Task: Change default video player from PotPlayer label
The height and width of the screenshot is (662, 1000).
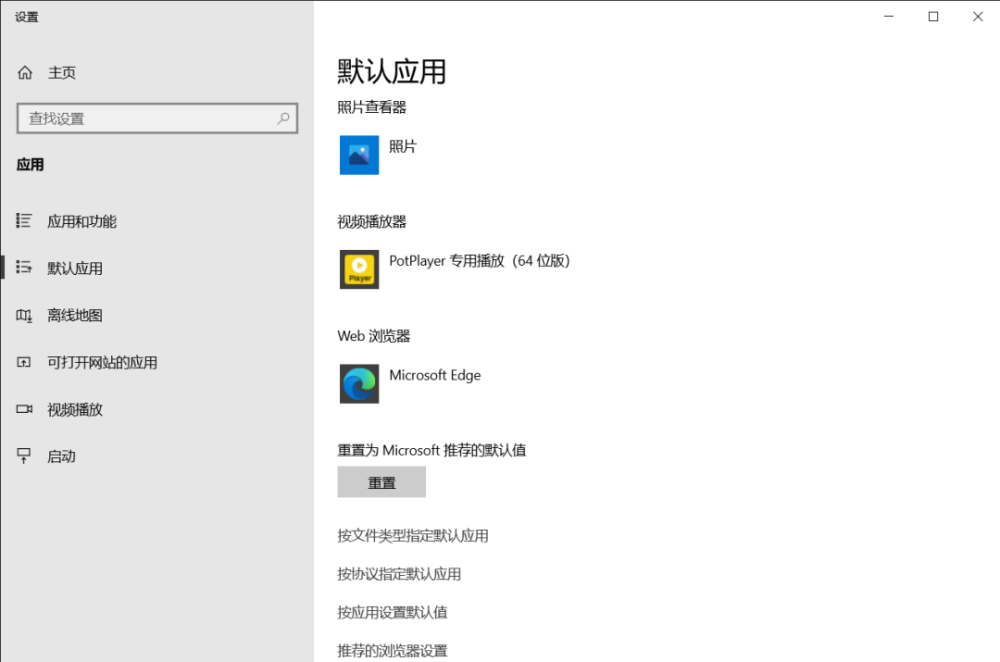Action: (479, 261)
